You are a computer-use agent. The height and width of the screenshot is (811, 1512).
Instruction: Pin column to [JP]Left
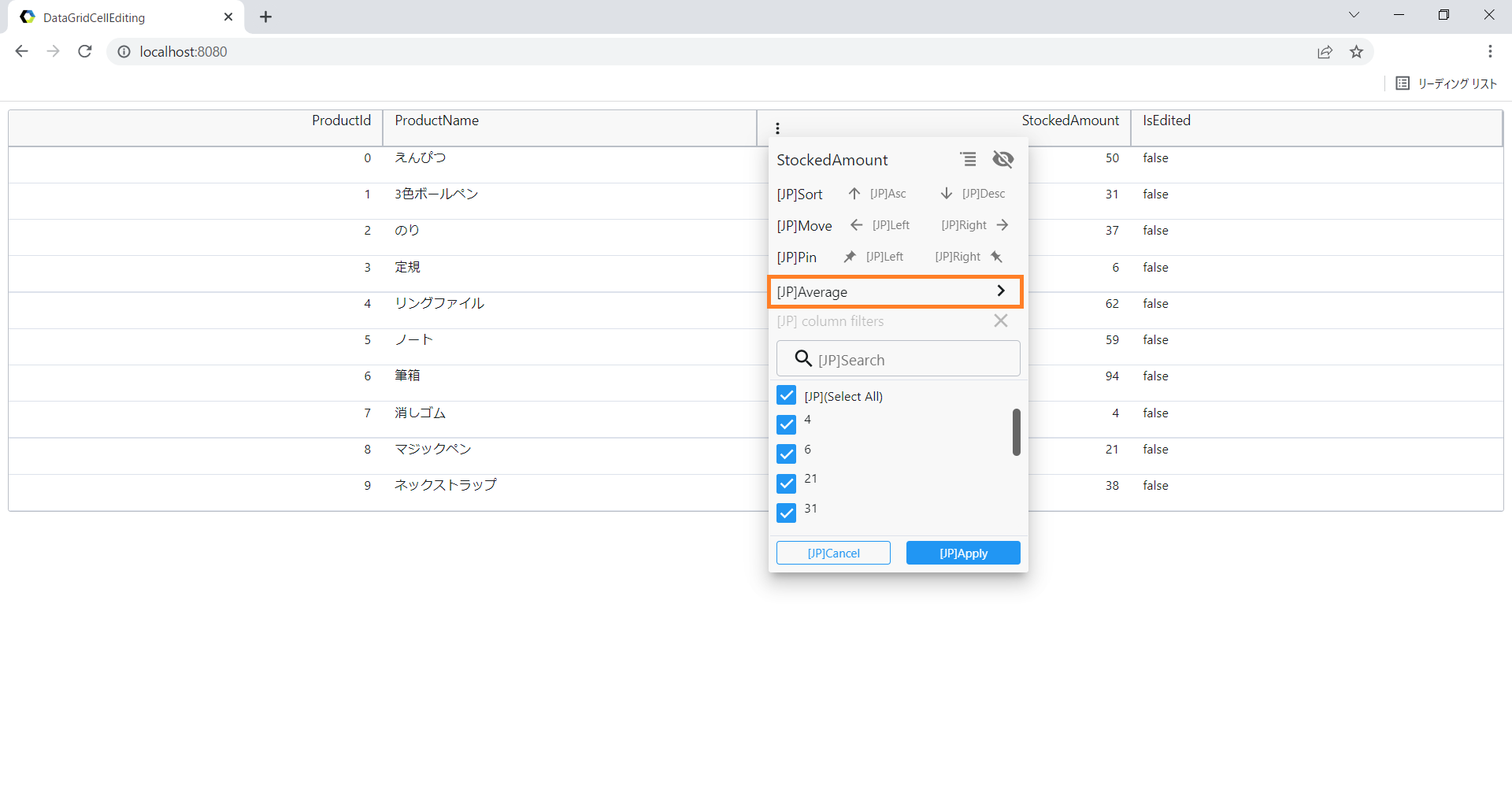pyautogui.click(x=873, y=257)
